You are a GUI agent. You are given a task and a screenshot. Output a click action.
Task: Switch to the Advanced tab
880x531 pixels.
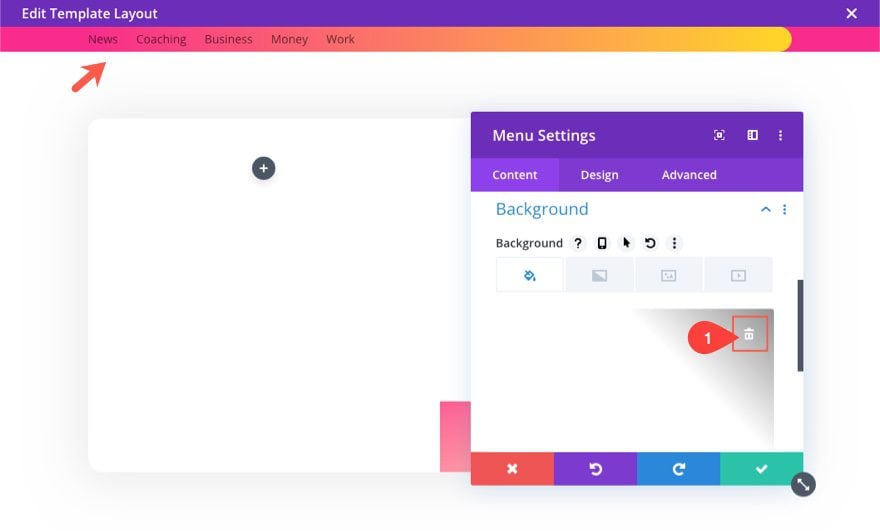tap(689, 175)
